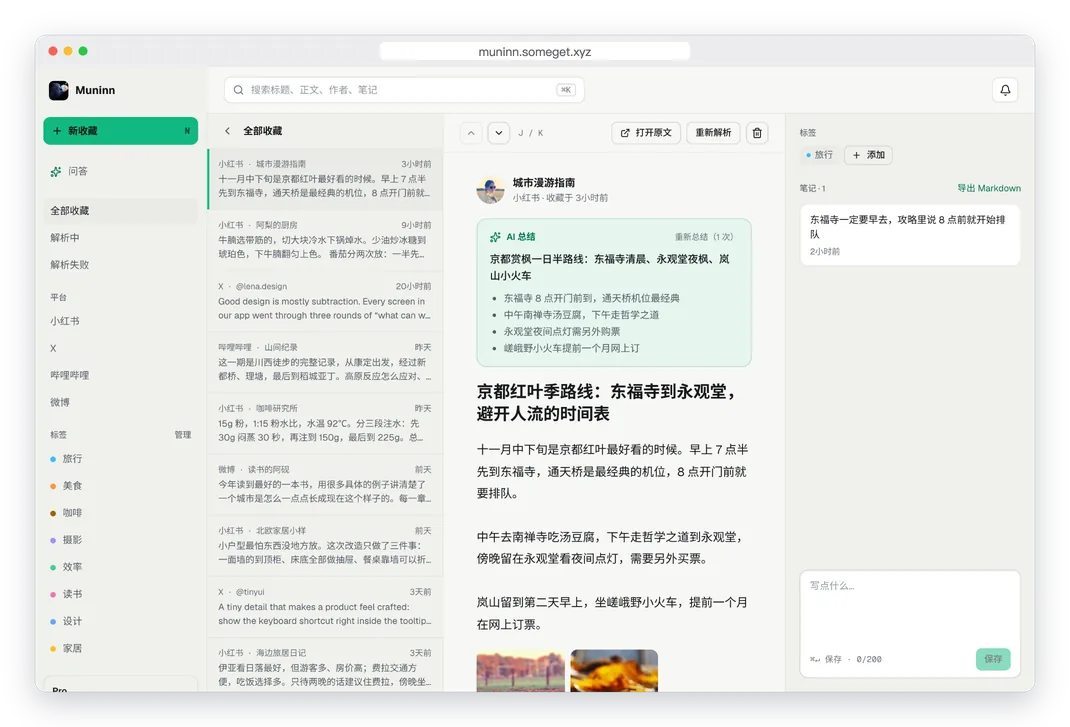The image size is (1070, 727).
Task: Select the 设计 tag in sidebar
Action: click(121, 621)
